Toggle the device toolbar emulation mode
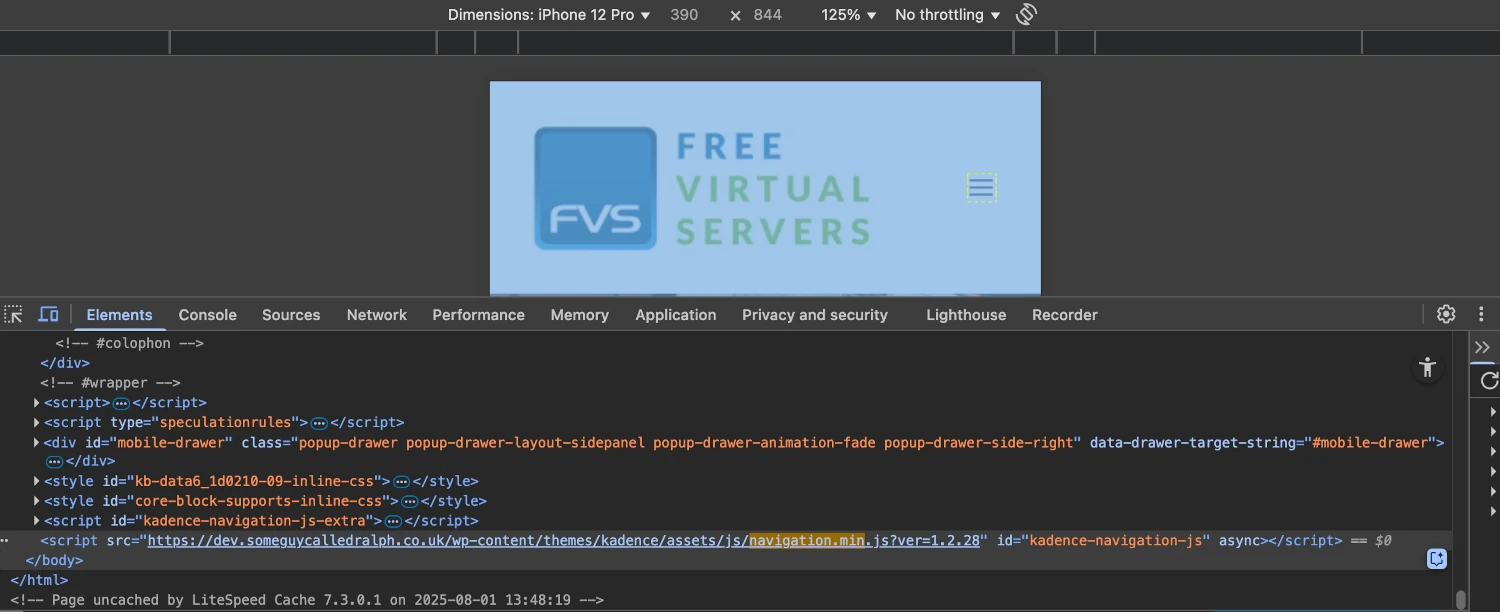 (48, 314)
